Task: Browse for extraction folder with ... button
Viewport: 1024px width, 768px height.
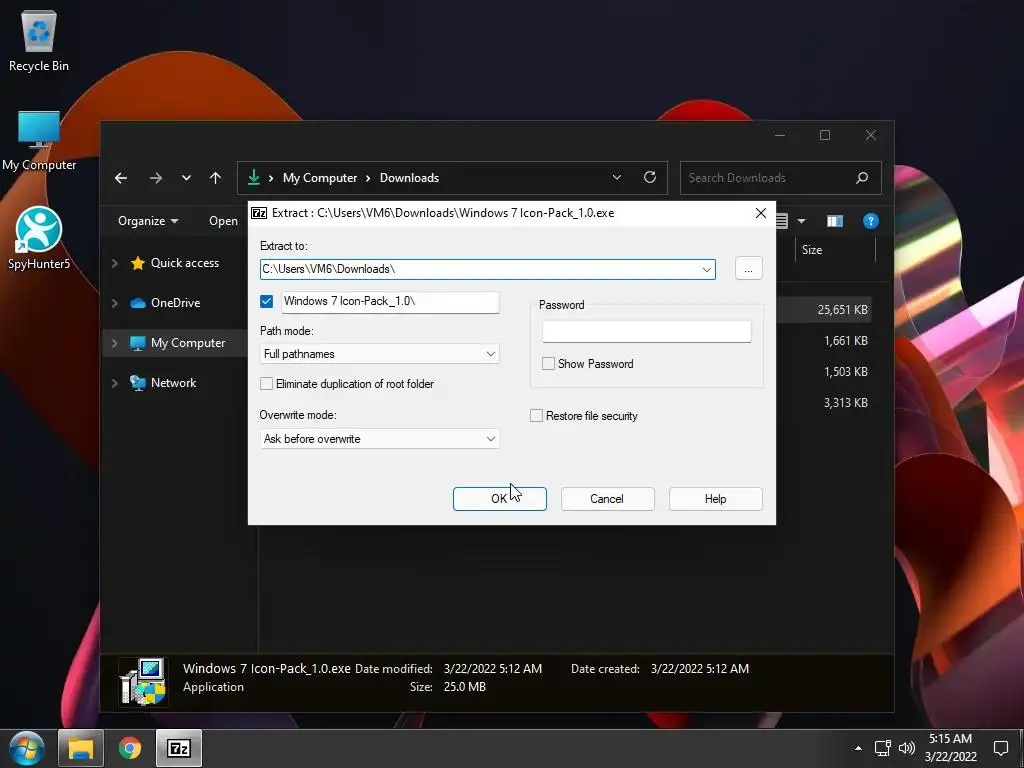Action: (x=748, y=269)
